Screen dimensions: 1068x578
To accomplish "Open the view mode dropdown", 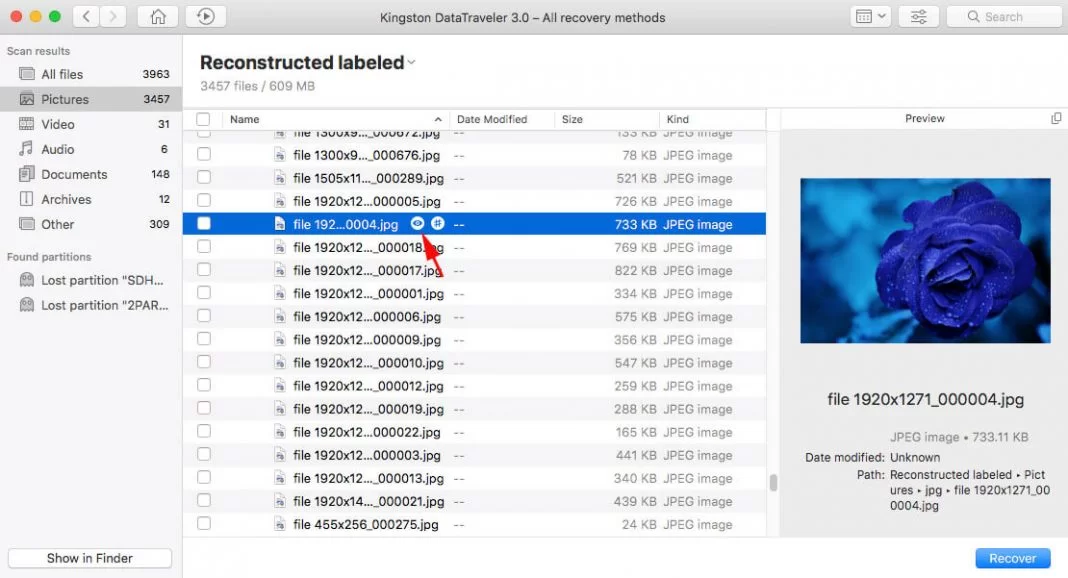I will [x=870, y=16].
